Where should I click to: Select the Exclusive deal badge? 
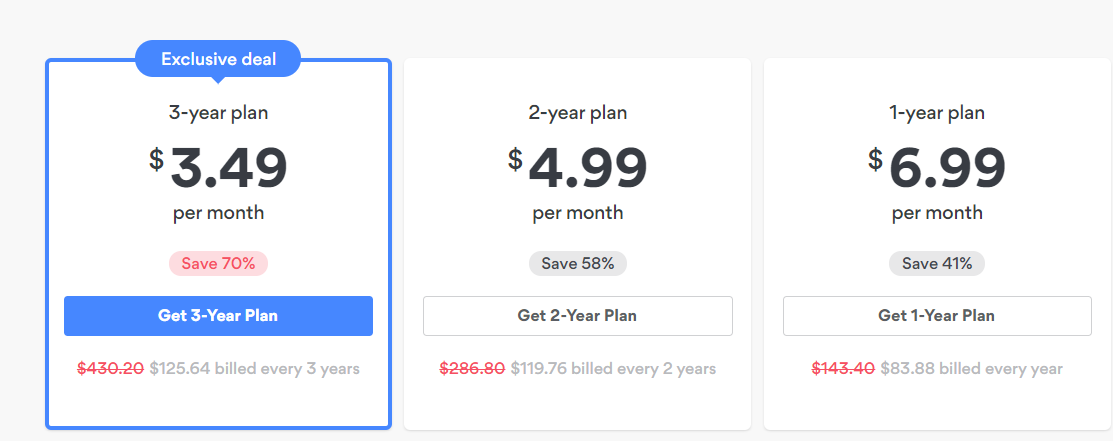pyautogui.click(x=218, y=60)
